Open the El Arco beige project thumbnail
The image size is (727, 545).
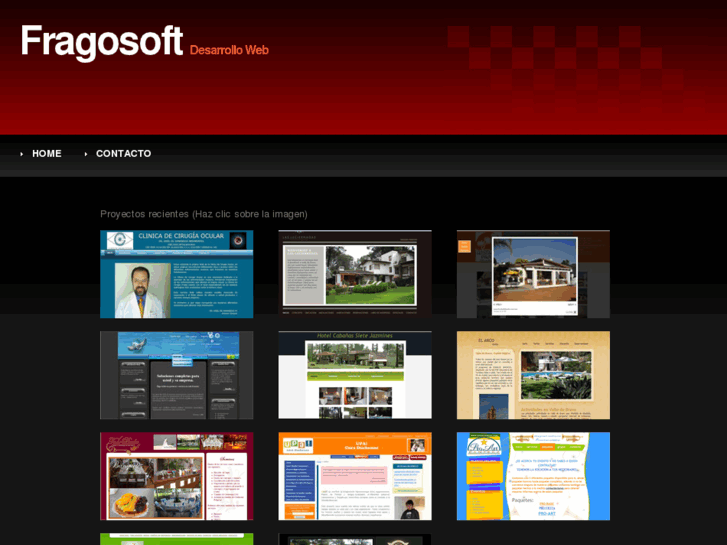533,375
